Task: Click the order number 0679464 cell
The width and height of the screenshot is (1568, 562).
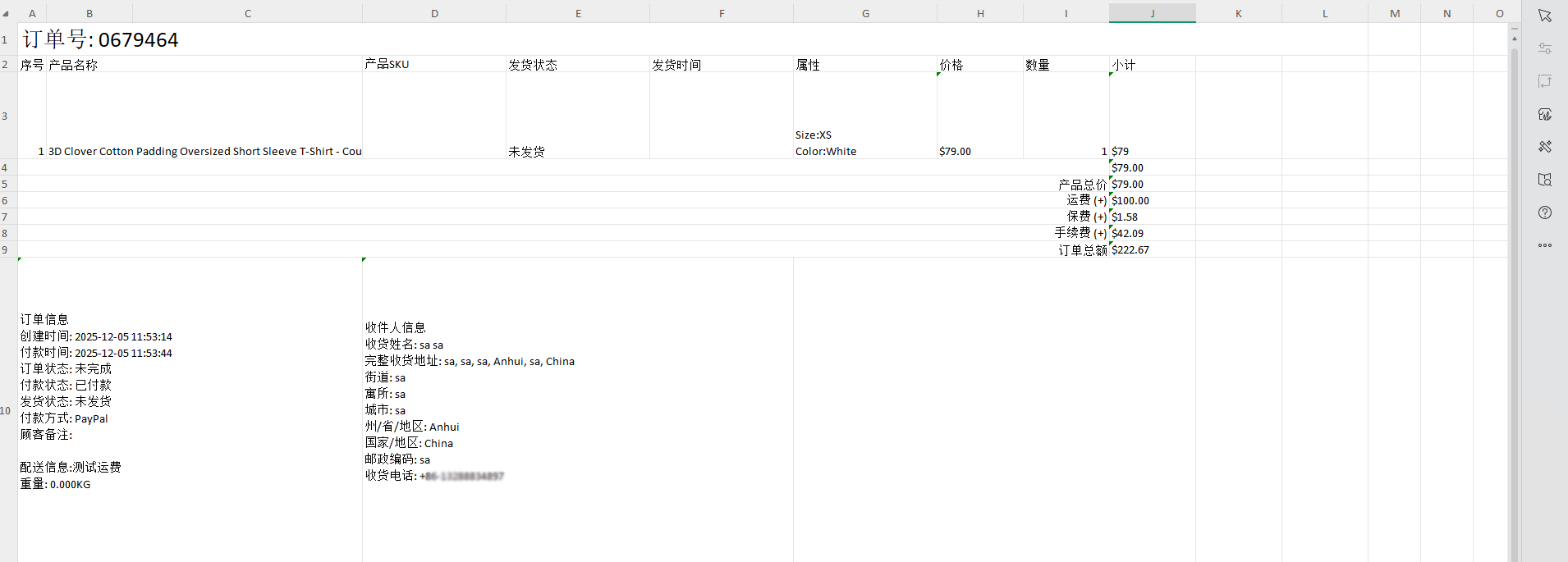Action: (100, 39)
